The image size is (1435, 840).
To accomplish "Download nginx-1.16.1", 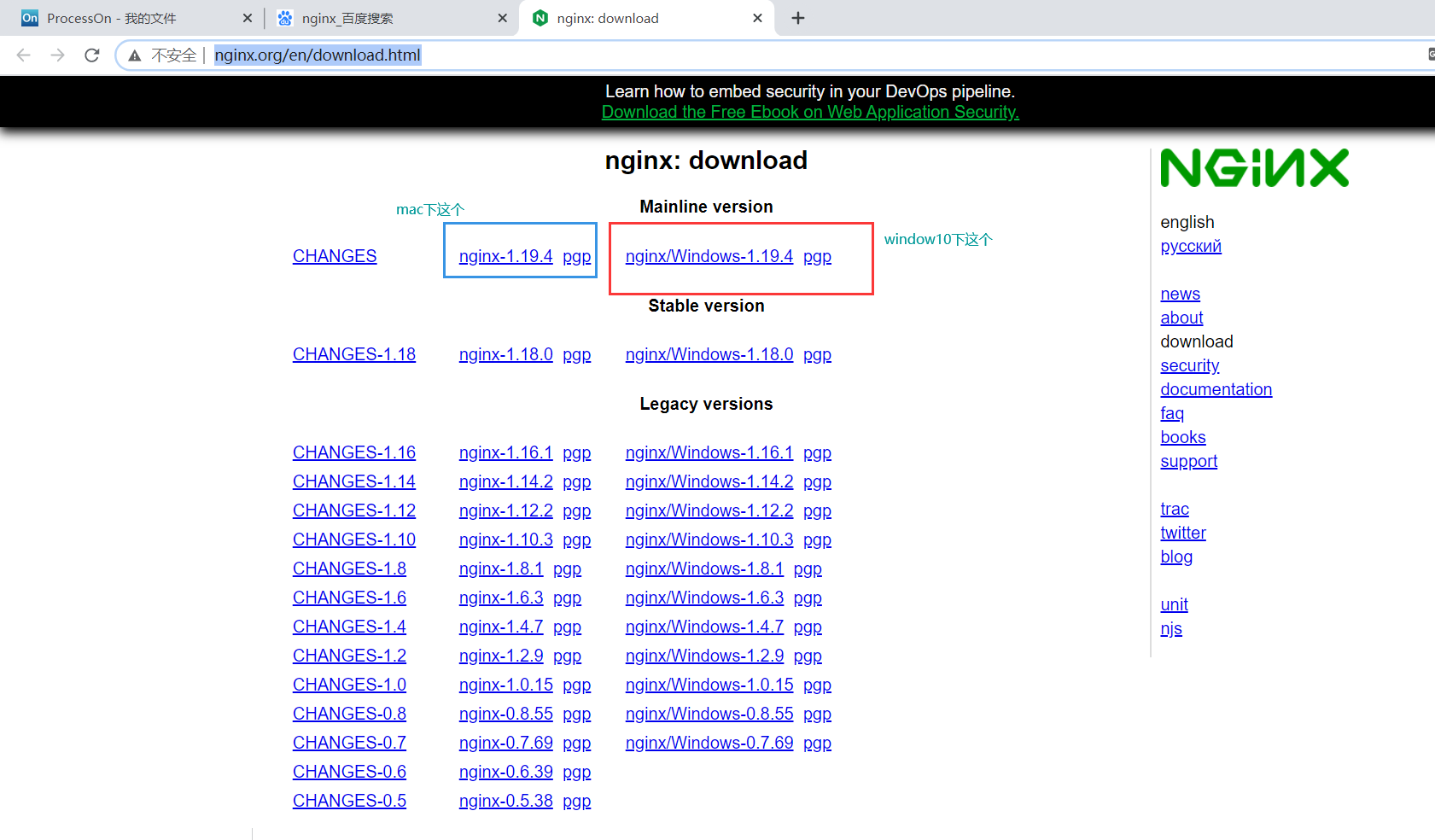I will [x=505, y=452].
